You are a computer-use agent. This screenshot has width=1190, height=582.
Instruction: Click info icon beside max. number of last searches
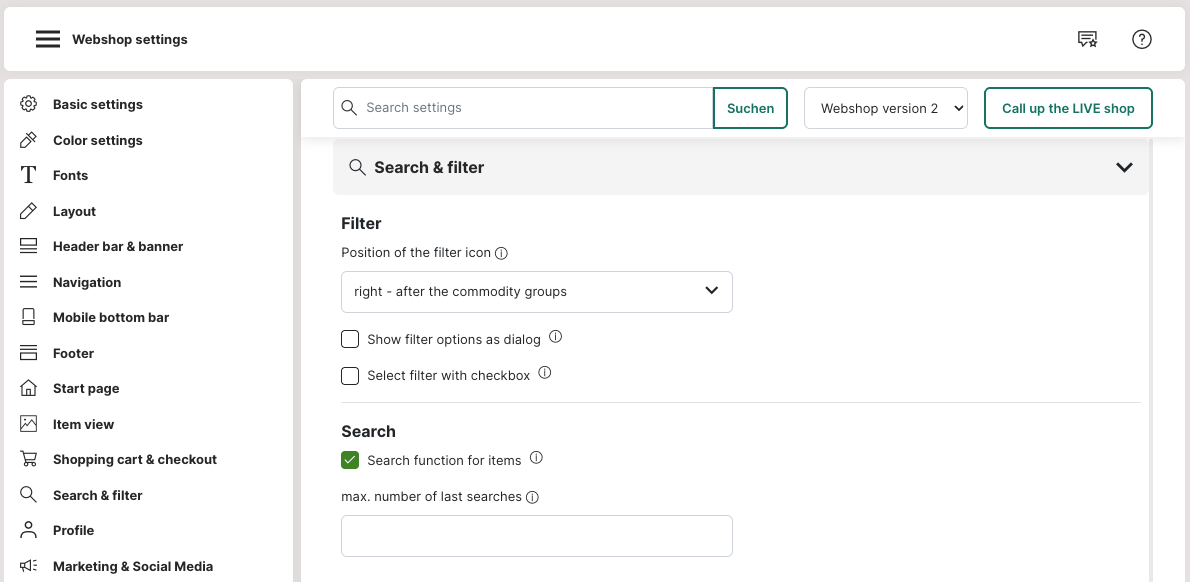point(532,497)
